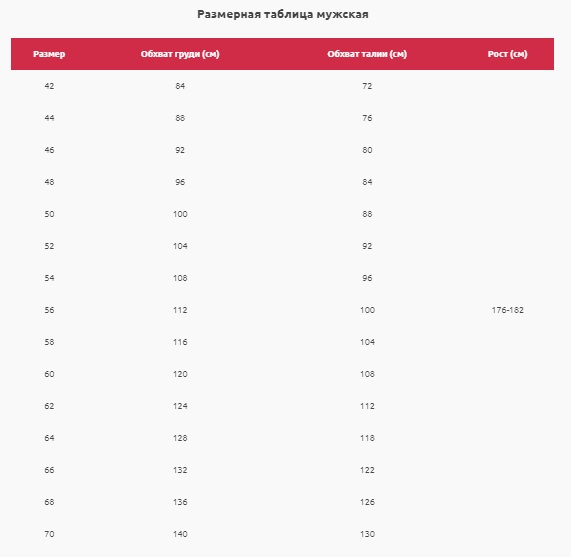Select the size 46 cell
Screen dimensions: 571x557
49,150
